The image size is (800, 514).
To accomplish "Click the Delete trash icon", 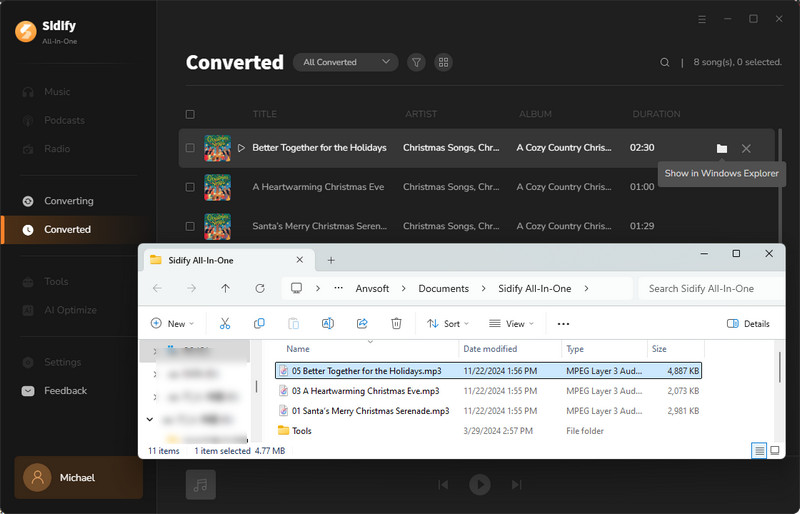I will pyautogui.click(x=396, y=324).
